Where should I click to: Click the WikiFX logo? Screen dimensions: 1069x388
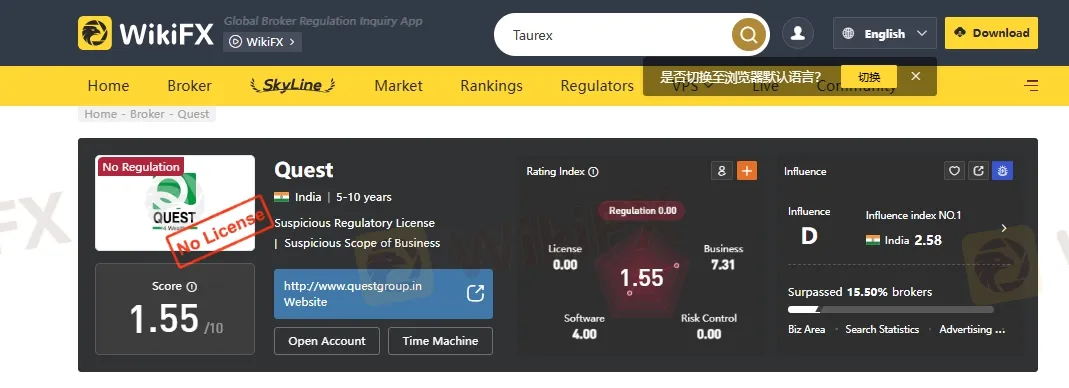(x=146, y=33)
